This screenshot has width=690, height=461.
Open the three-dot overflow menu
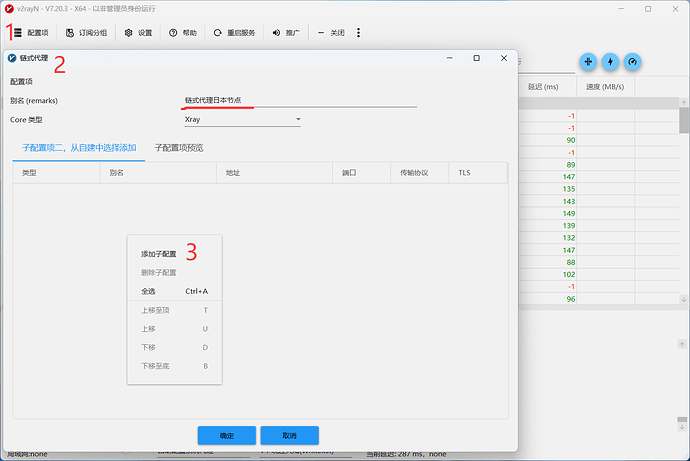click(358, 33)
